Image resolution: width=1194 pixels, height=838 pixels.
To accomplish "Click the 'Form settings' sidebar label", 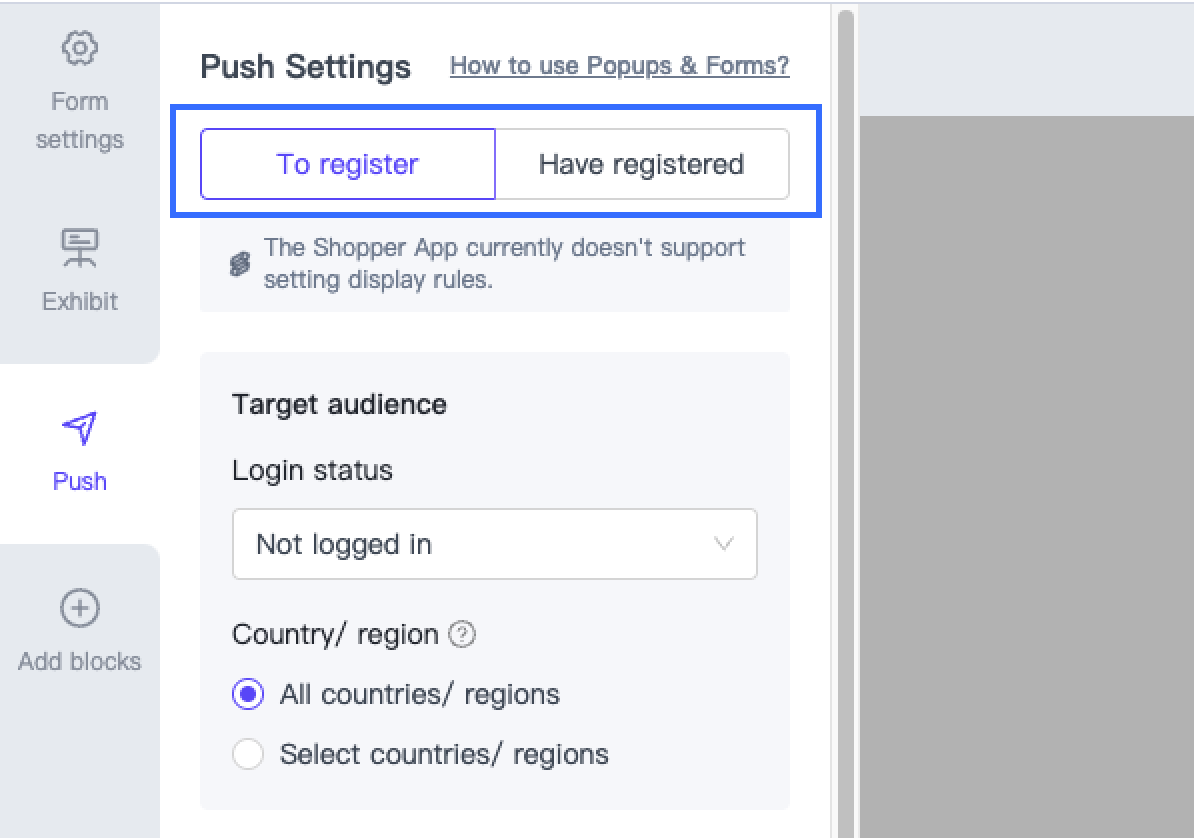I will pos(79,120).
